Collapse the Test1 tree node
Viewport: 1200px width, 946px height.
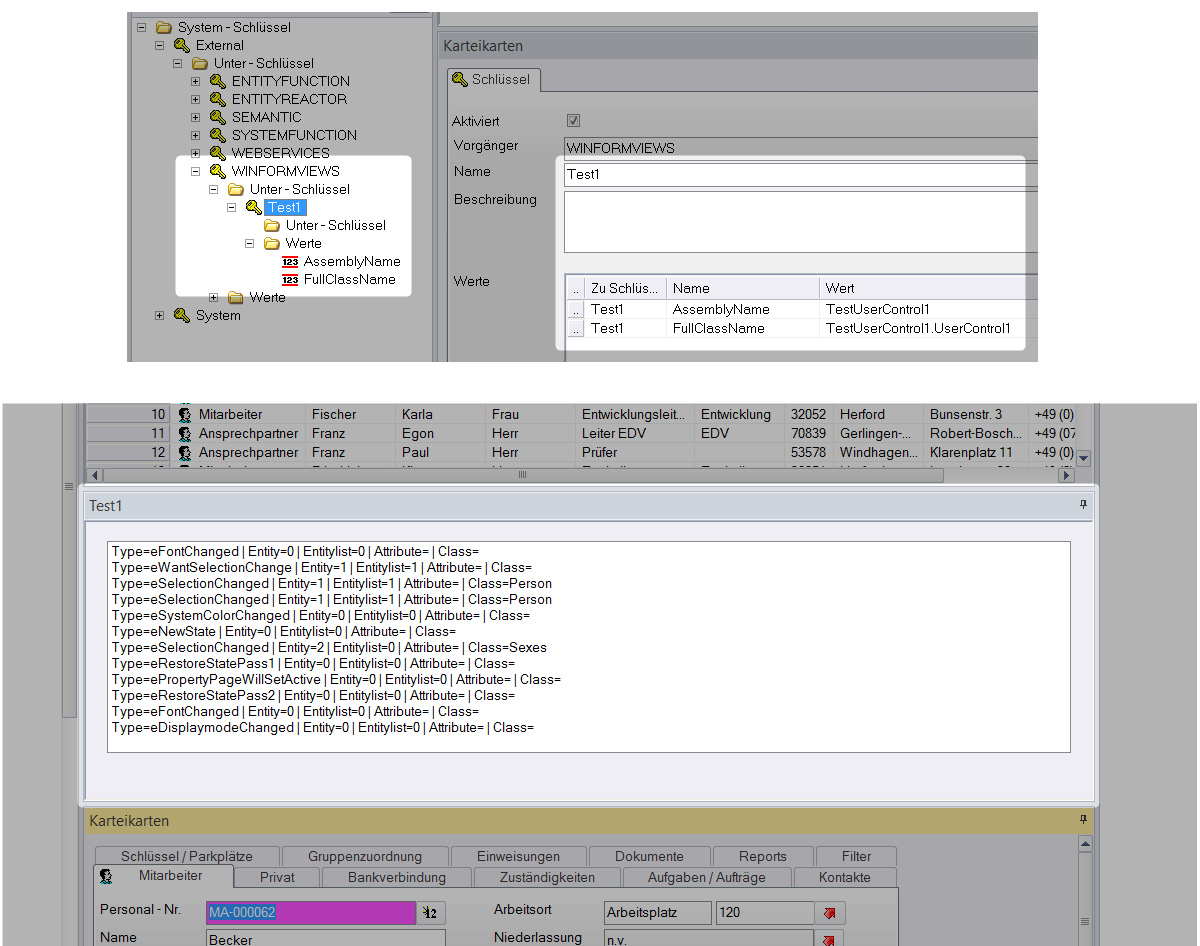(x=232, y=207)
